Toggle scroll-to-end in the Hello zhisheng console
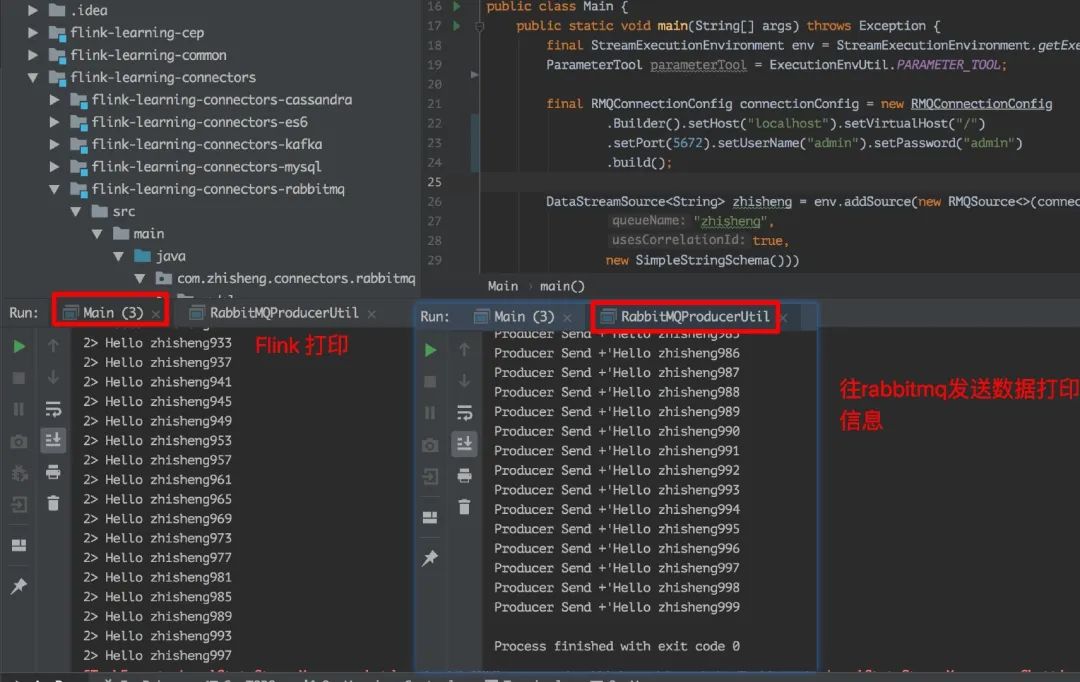 coord(53,440)
